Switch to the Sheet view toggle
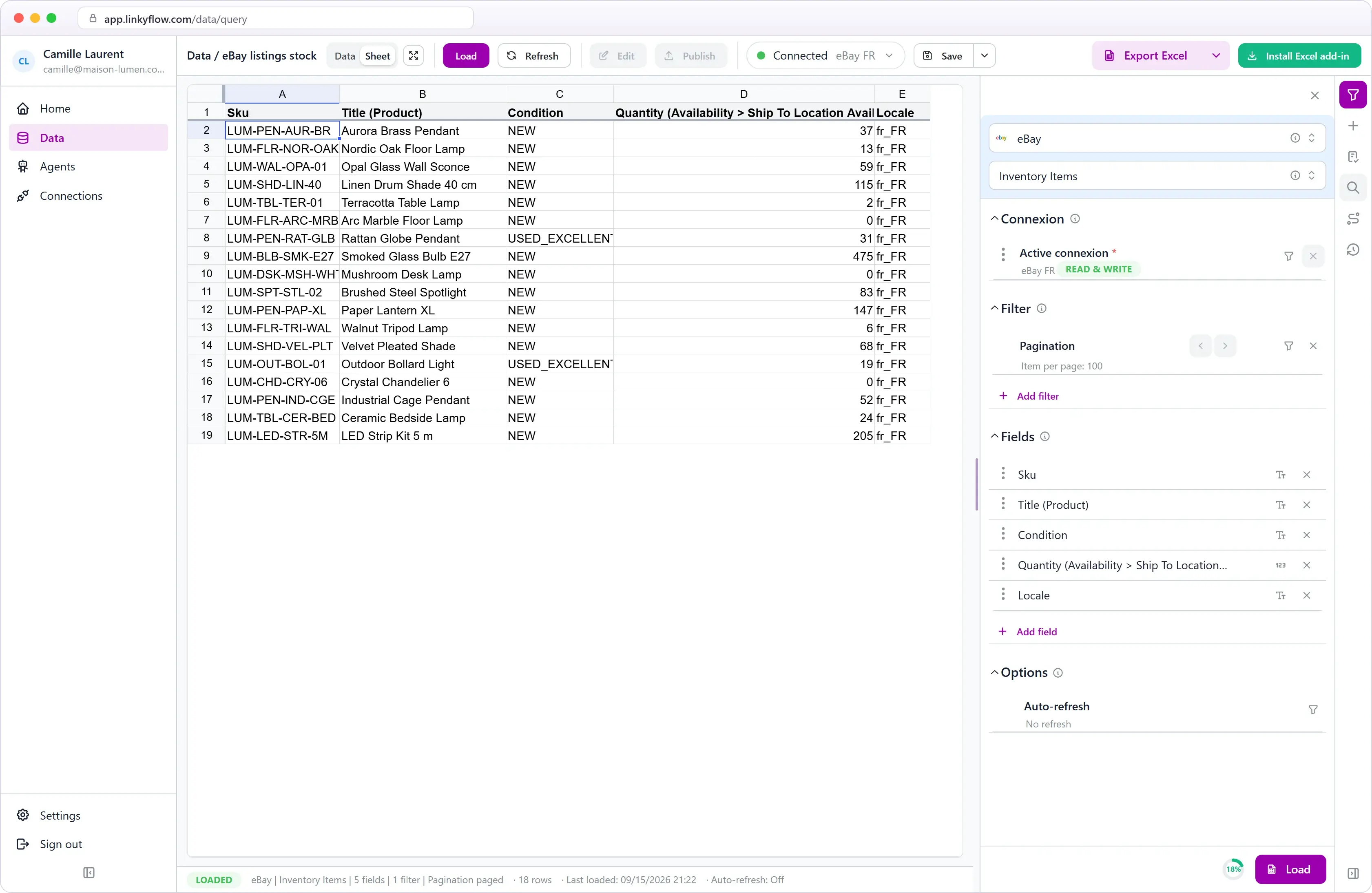The height and width of the screenshot is (893, 1372). click(x=378, y=56)
